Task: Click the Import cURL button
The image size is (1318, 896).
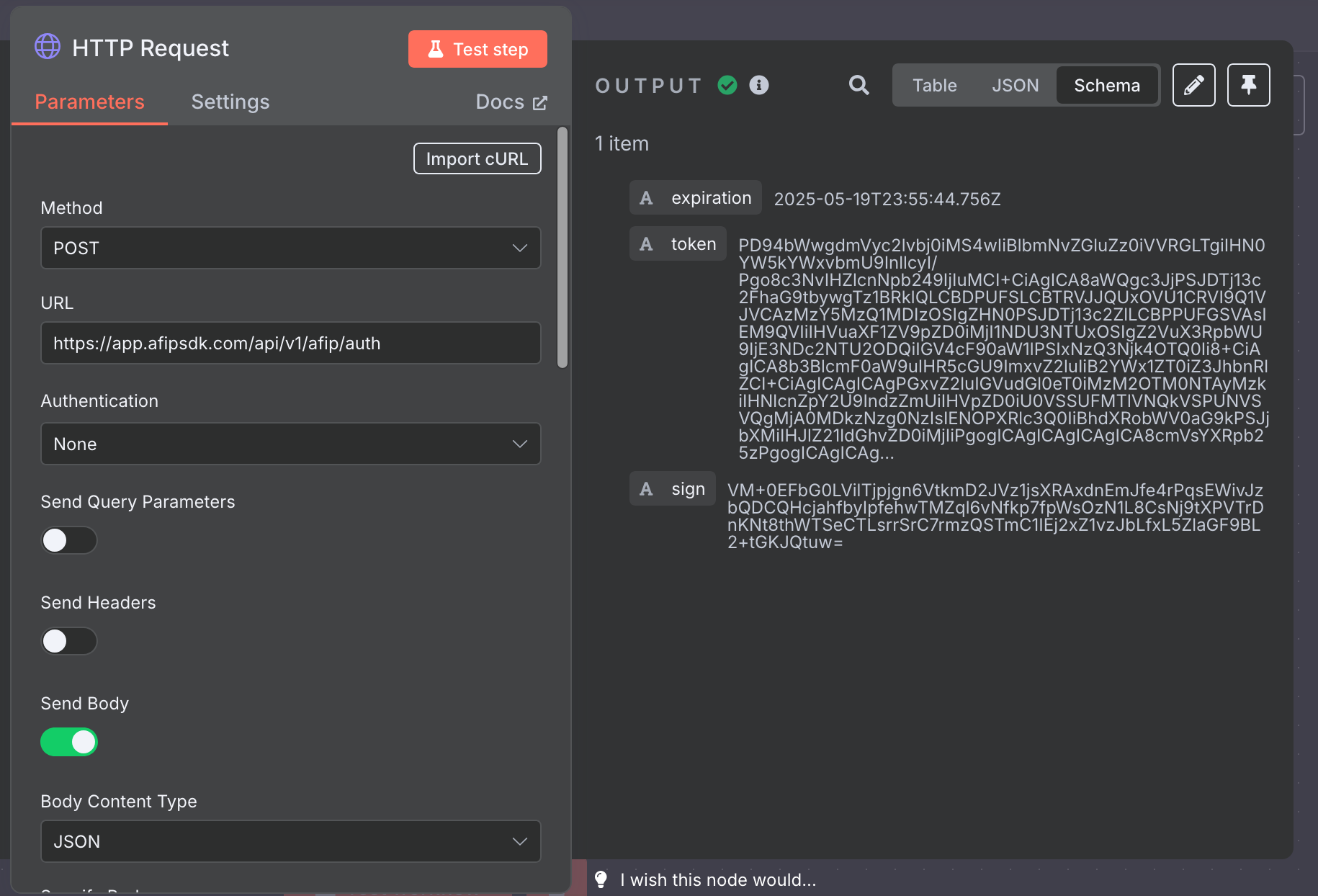Action: (x=477, y=158)
